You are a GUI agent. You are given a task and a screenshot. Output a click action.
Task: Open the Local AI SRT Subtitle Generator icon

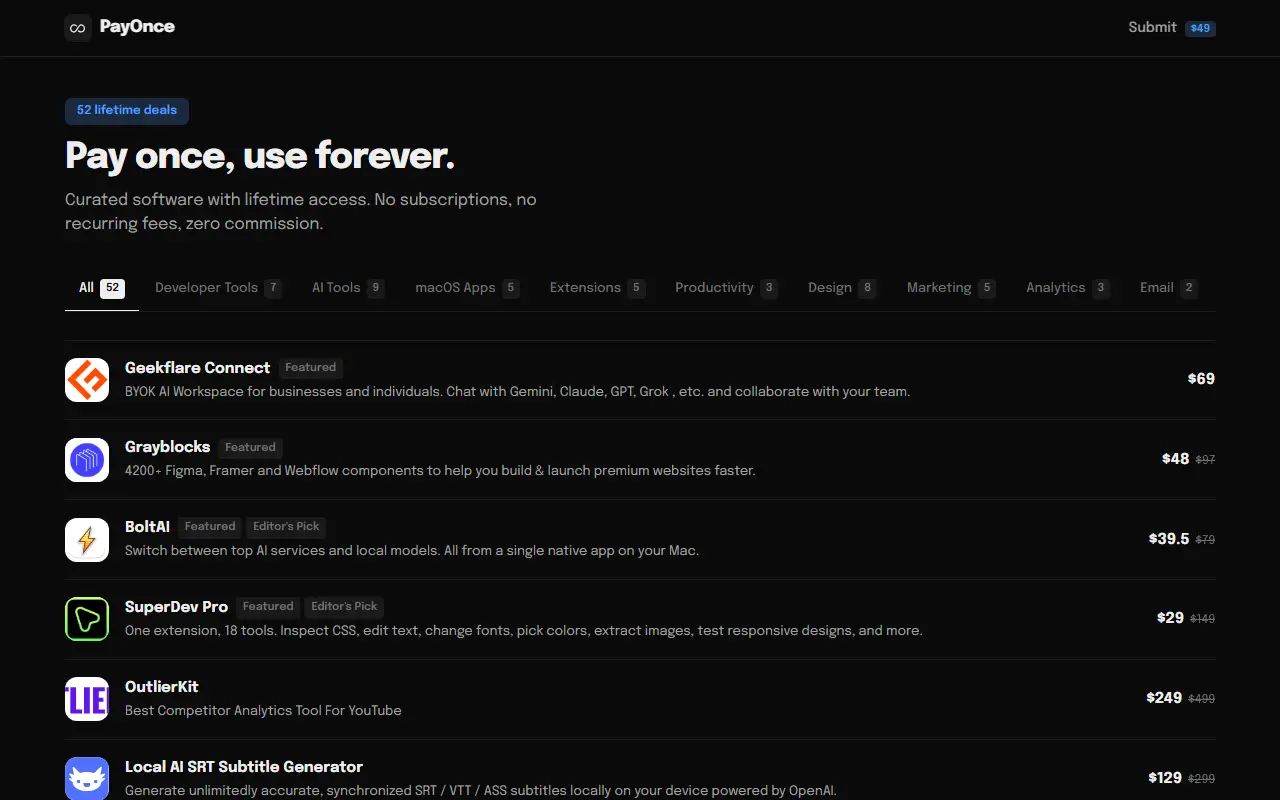(x=87, y=778)
